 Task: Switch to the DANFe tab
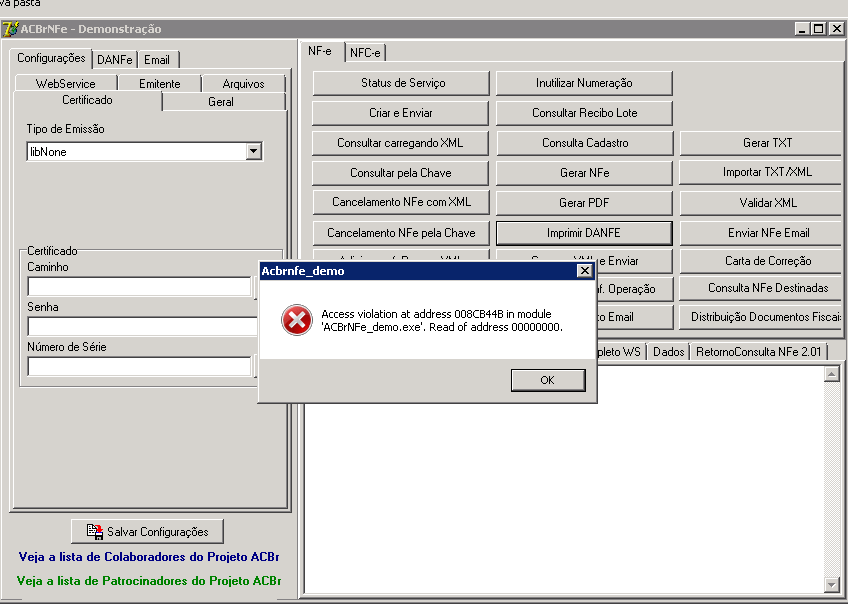tap(115, 60)
